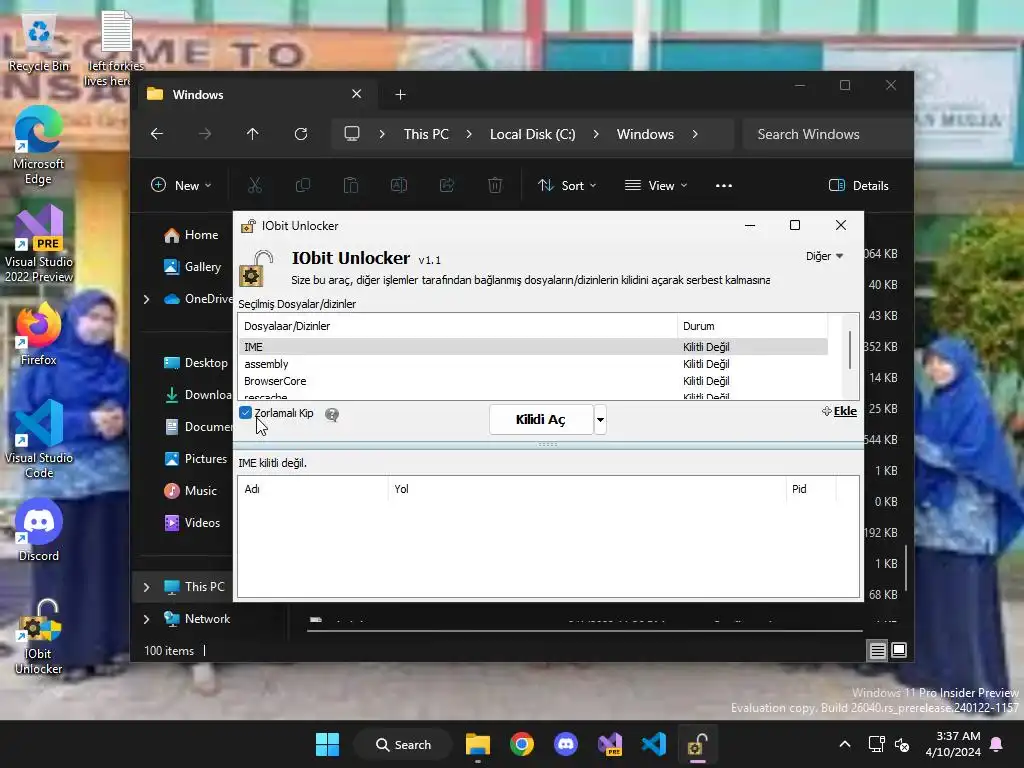Toggle the Details pane in File Explorer

click(858, 185)
